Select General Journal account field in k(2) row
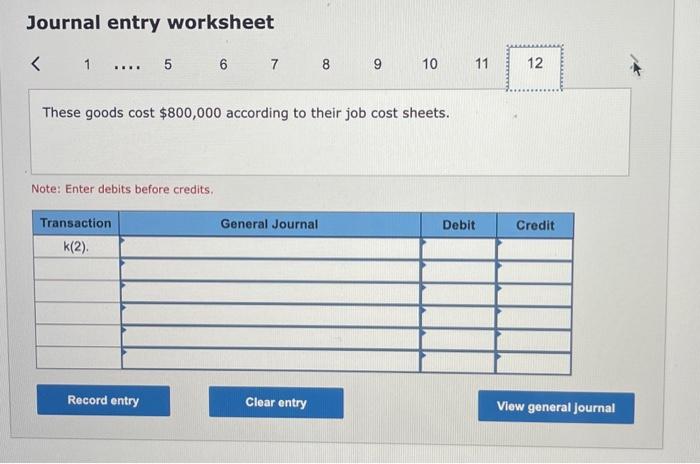The image size is (700, 464). point(270,248)
